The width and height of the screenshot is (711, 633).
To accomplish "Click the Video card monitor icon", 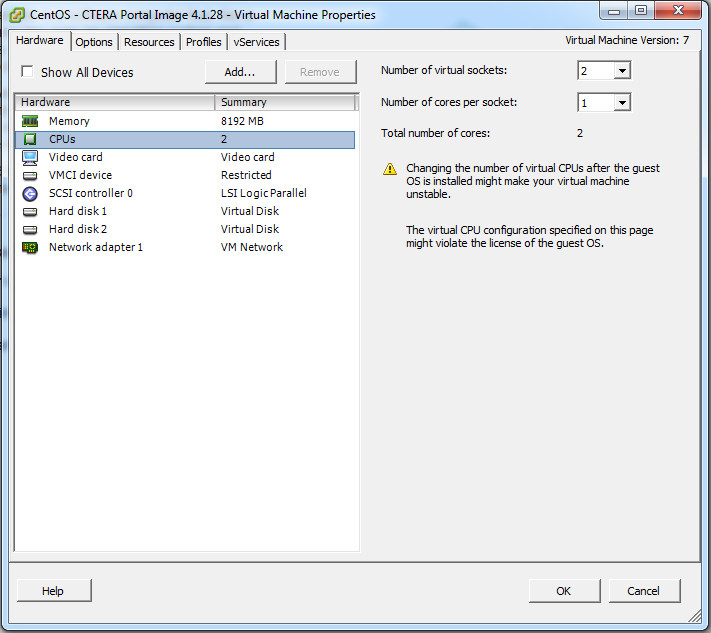I will (30, 157).
